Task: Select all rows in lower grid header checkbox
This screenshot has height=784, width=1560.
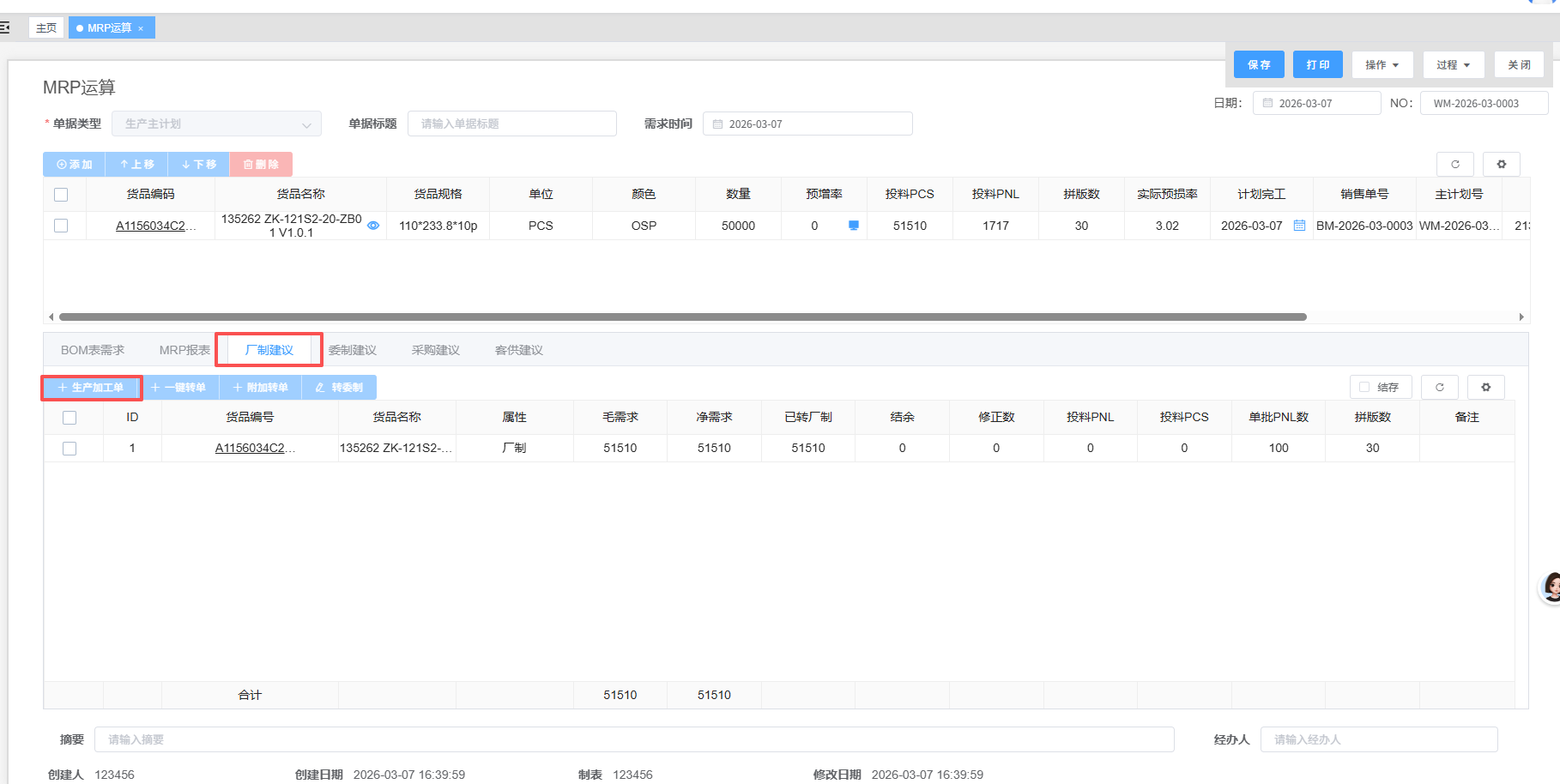Action: tap(70, 417)
